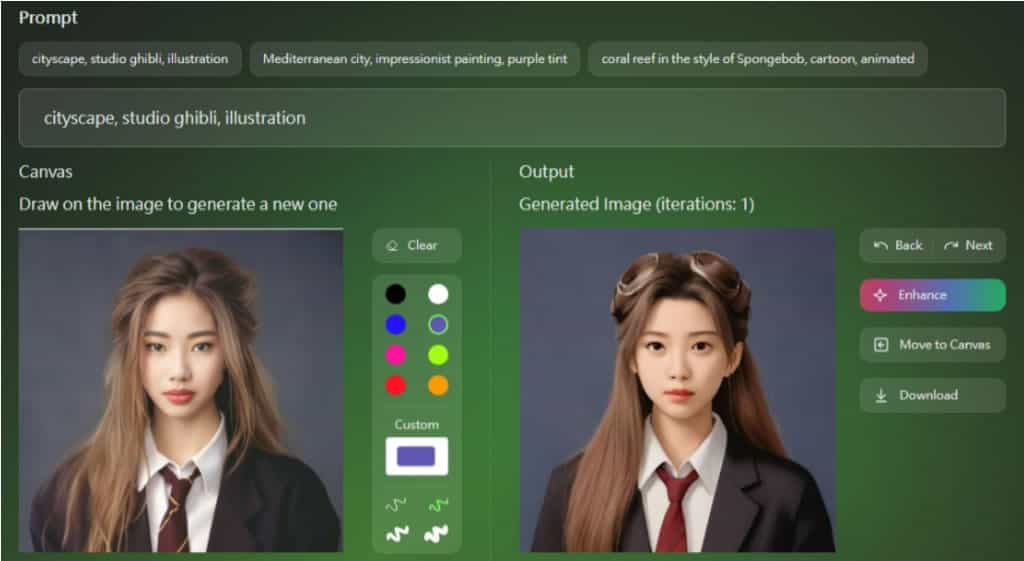Image resolution: width=1024 pixels, height=561 pixels.
Task: Select the Mediterranean city prompt suggestion
Action: [414, 59]
